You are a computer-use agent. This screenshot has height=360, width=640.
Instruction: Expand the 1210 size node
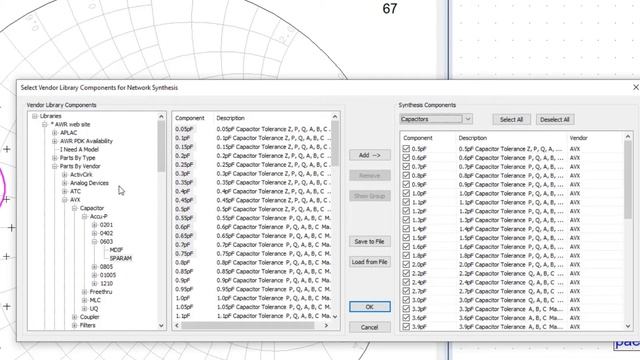click(x=94, y=283)
